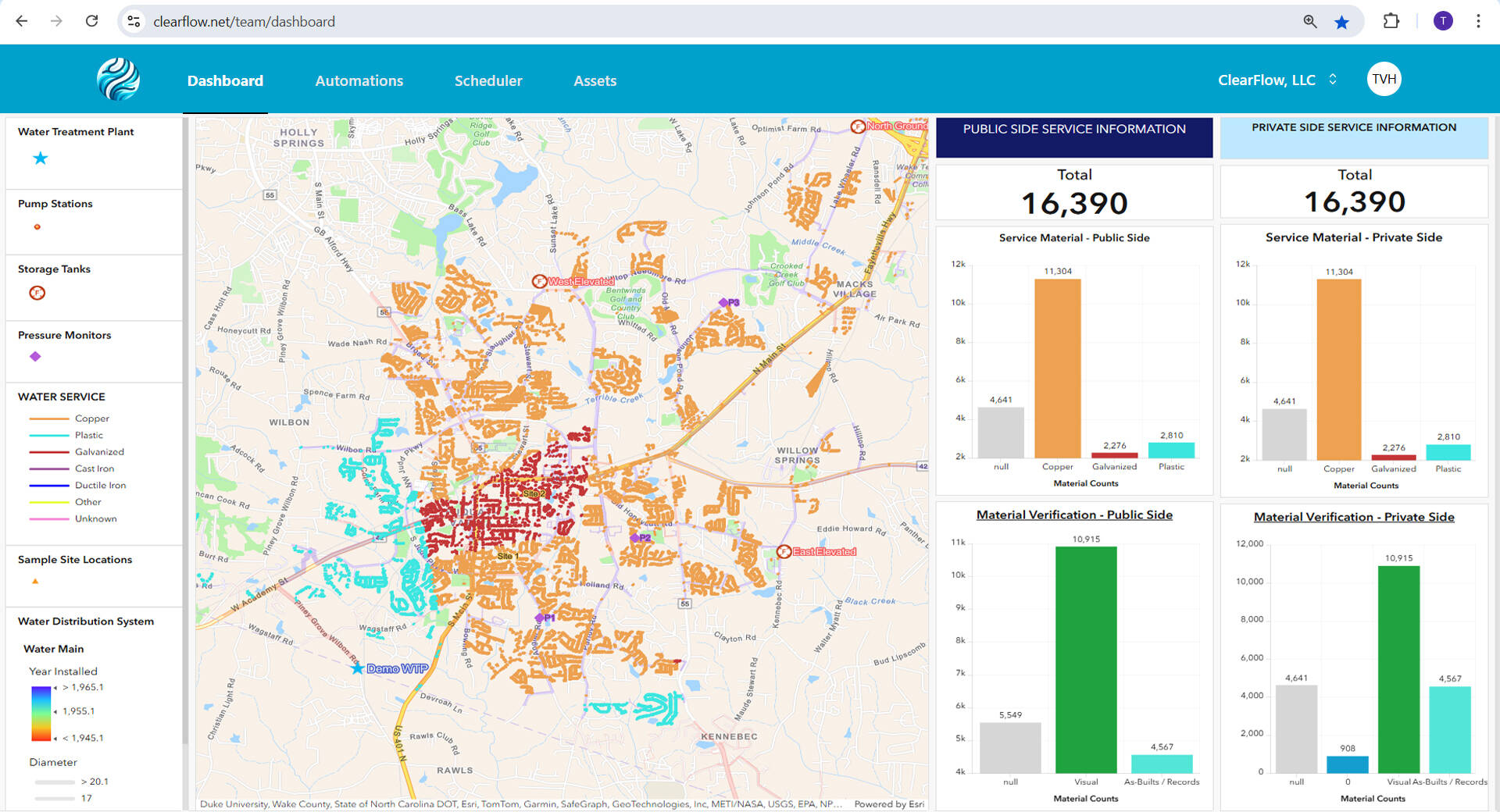The width and height of the screenshot is (1500, 812).
Task: Click the Other yellow line legend entry
Action: pyautogui.click(x=65, y=502)
